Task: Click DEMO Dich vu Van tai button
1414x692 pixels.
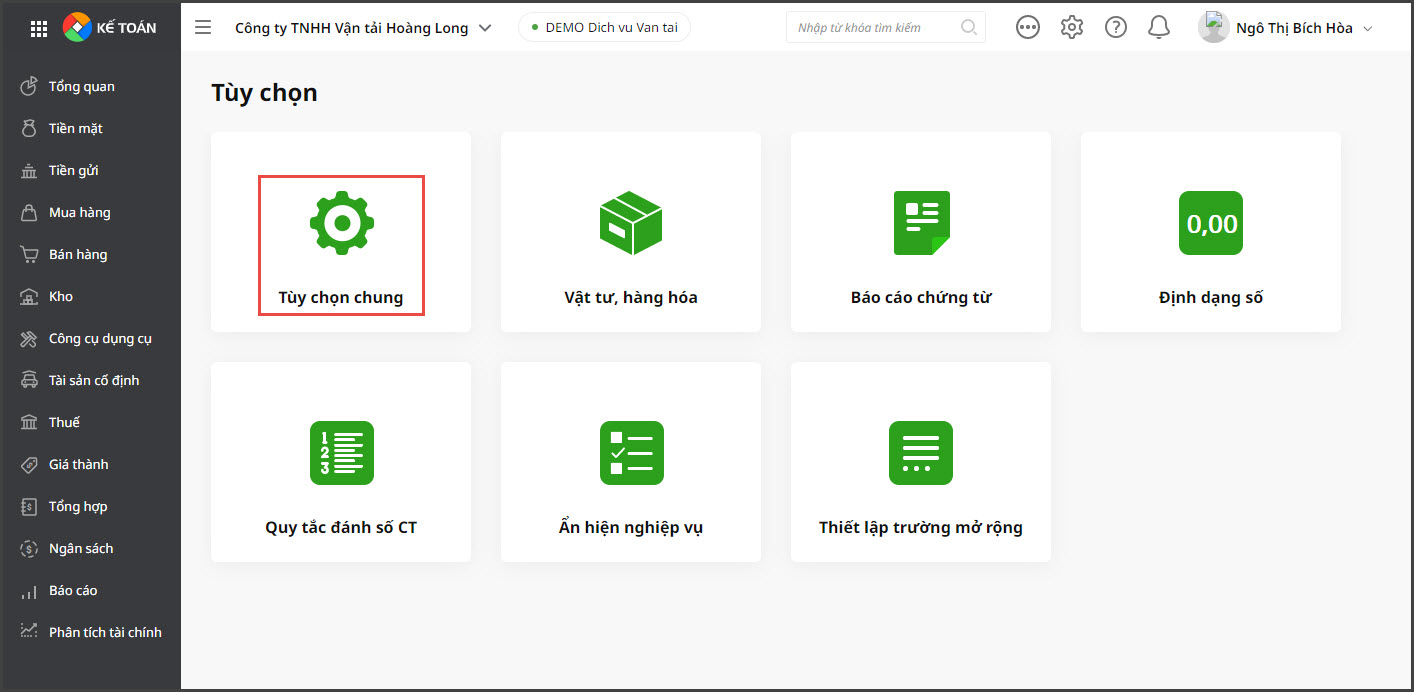Action: [x=604, y=28]
